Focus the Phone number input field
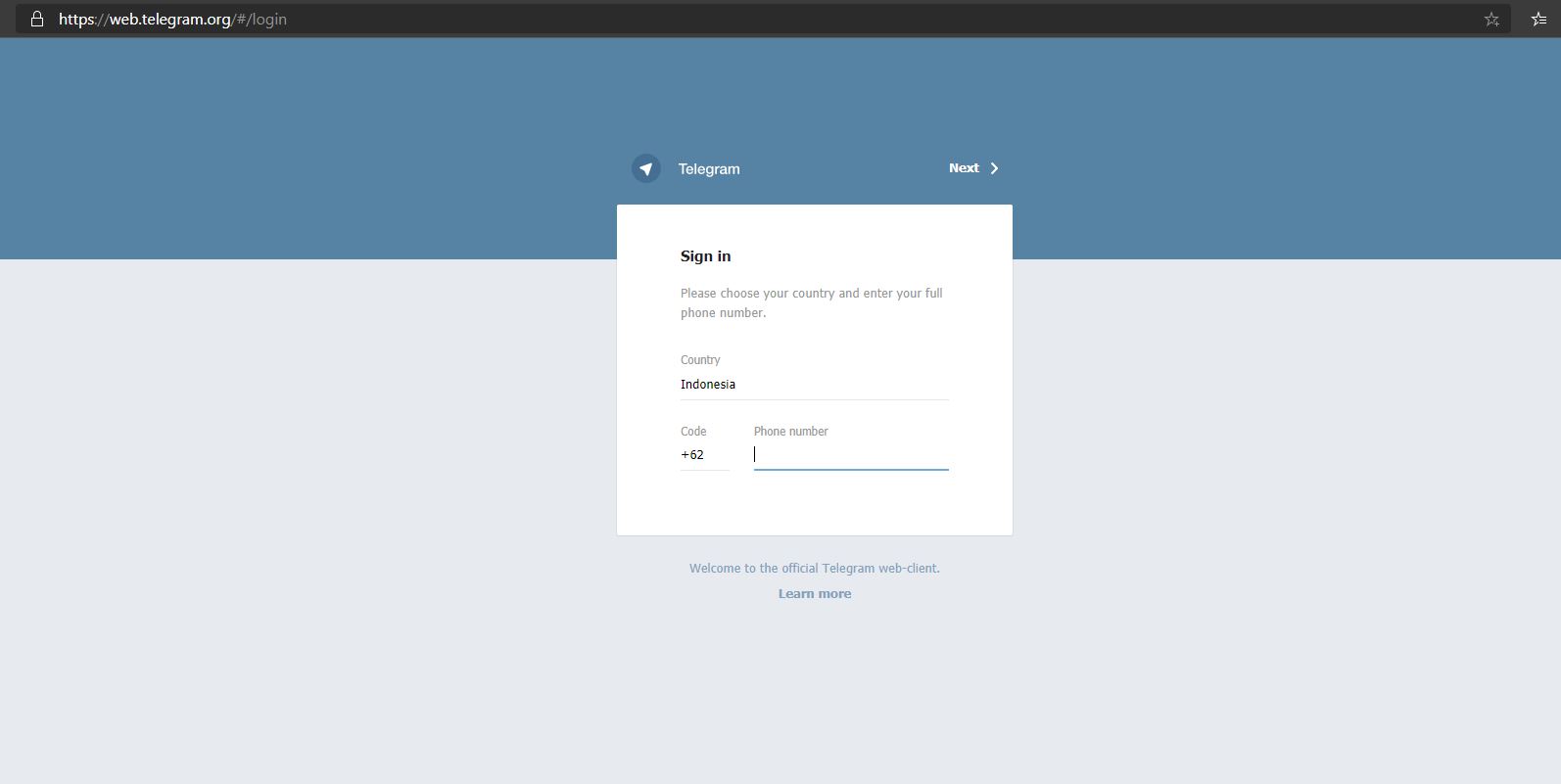The width and height of the screenshot is (1561, 784). [851, 455]
